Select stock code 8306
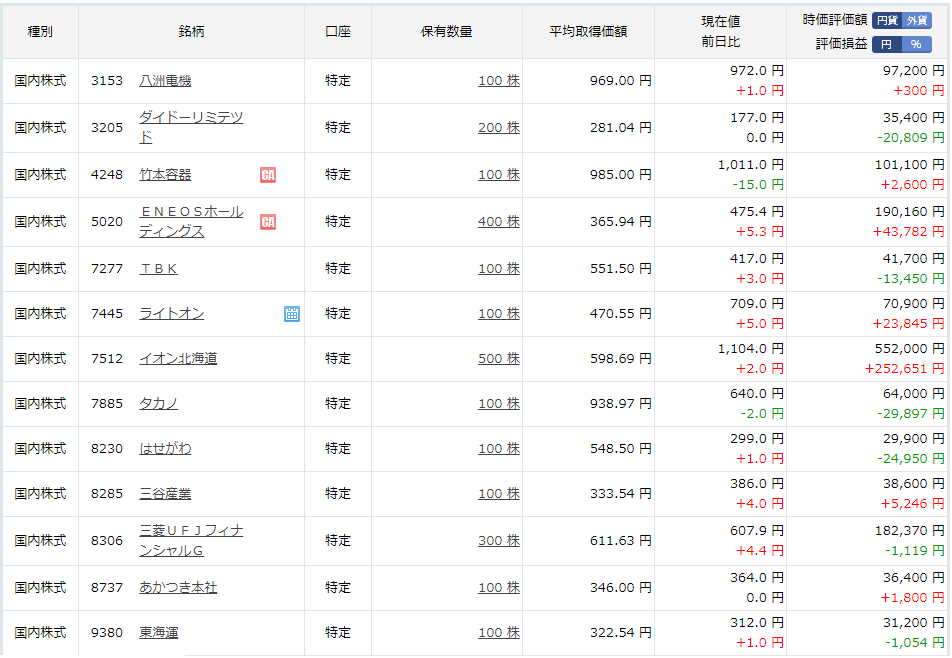The width and height of the screenshot is (952, 658). (107, 540)
